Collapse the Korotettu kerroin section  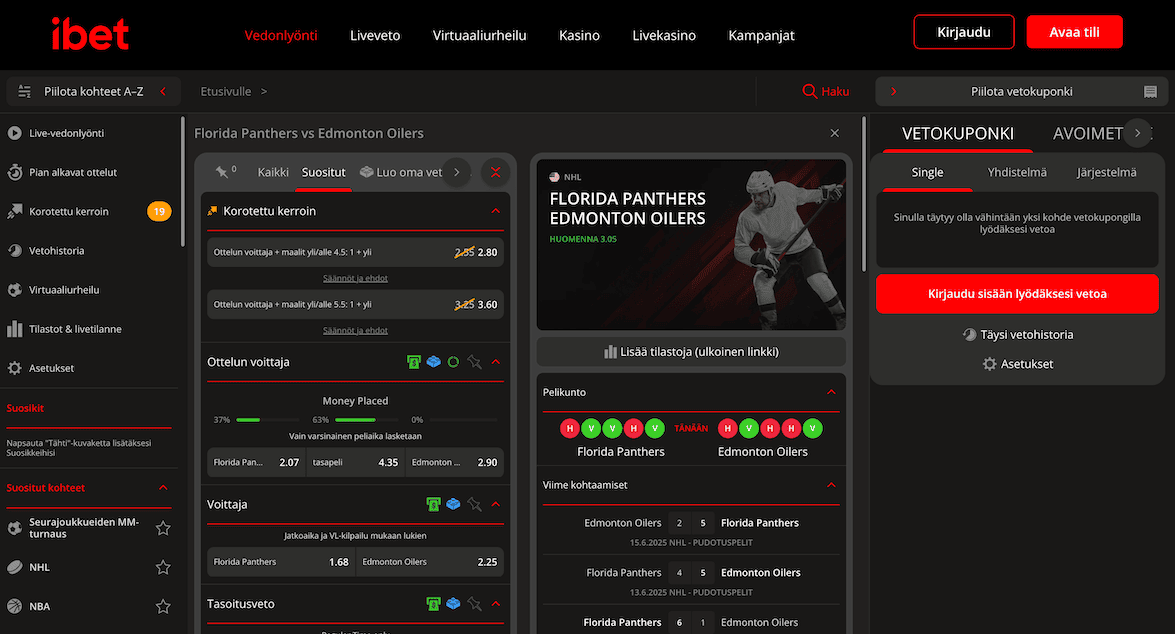pyautogui.click(x=495, y=211)
